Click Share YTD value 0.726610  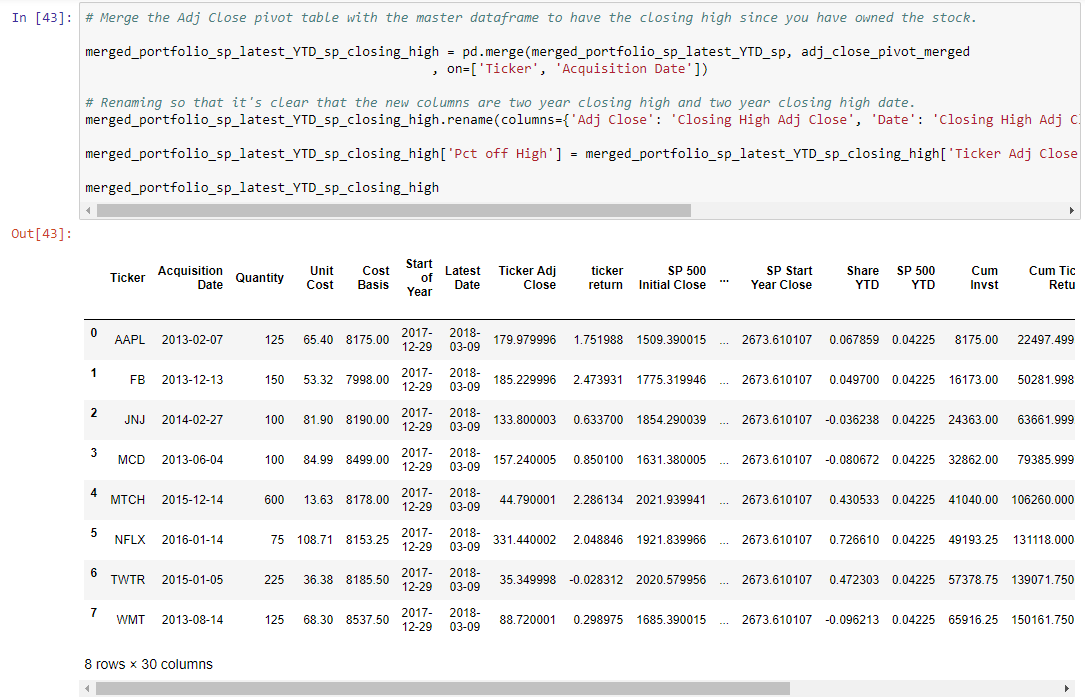(x=854, y=540)
